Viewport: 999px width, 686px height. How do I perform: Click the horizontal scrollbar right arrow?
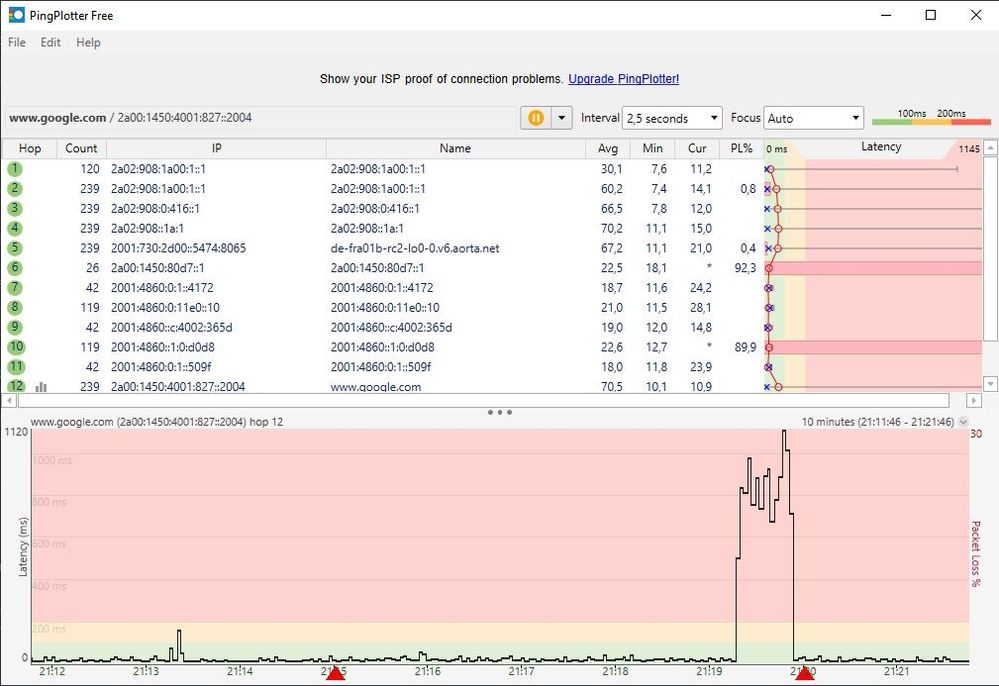pyautogui.click(x=974, y=400)
